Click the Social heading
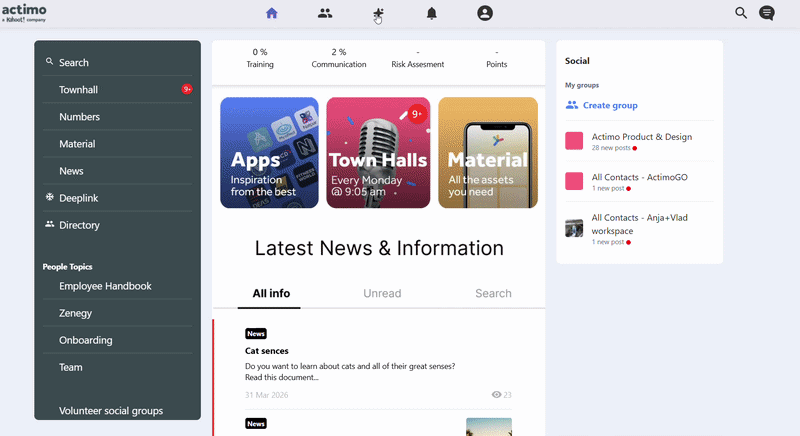The image size is (800, 436). click(x=577, y=61)
